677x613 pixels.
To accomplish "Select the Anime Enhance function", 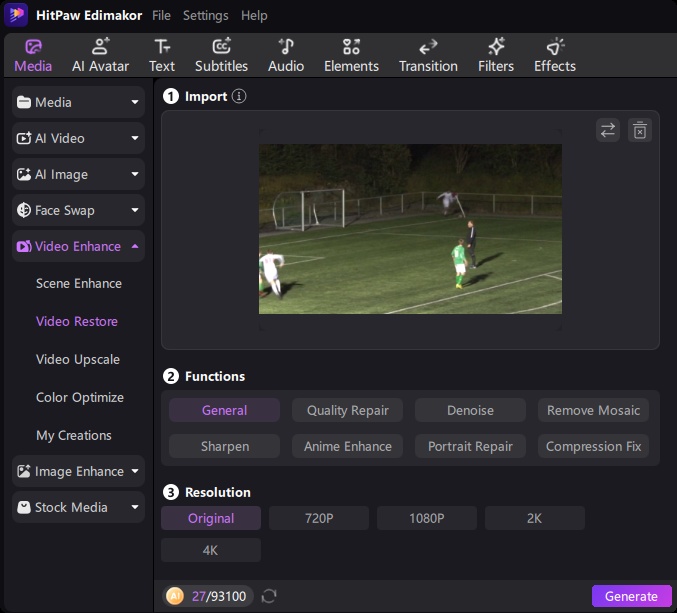I will tap(348, 446).
